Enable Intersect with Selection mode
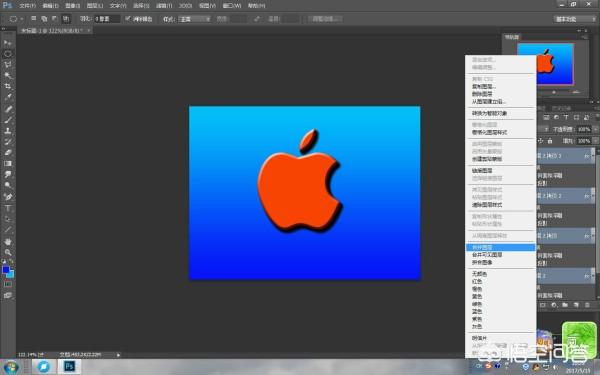This screenshot has width=600, height=375. (66, 18)
